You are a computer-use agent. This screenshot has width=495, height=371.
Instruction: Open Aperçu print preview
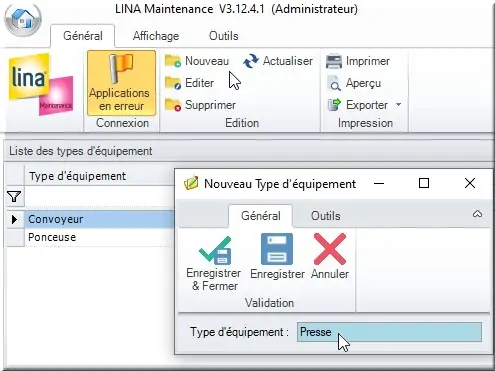(x=354, y=83)
